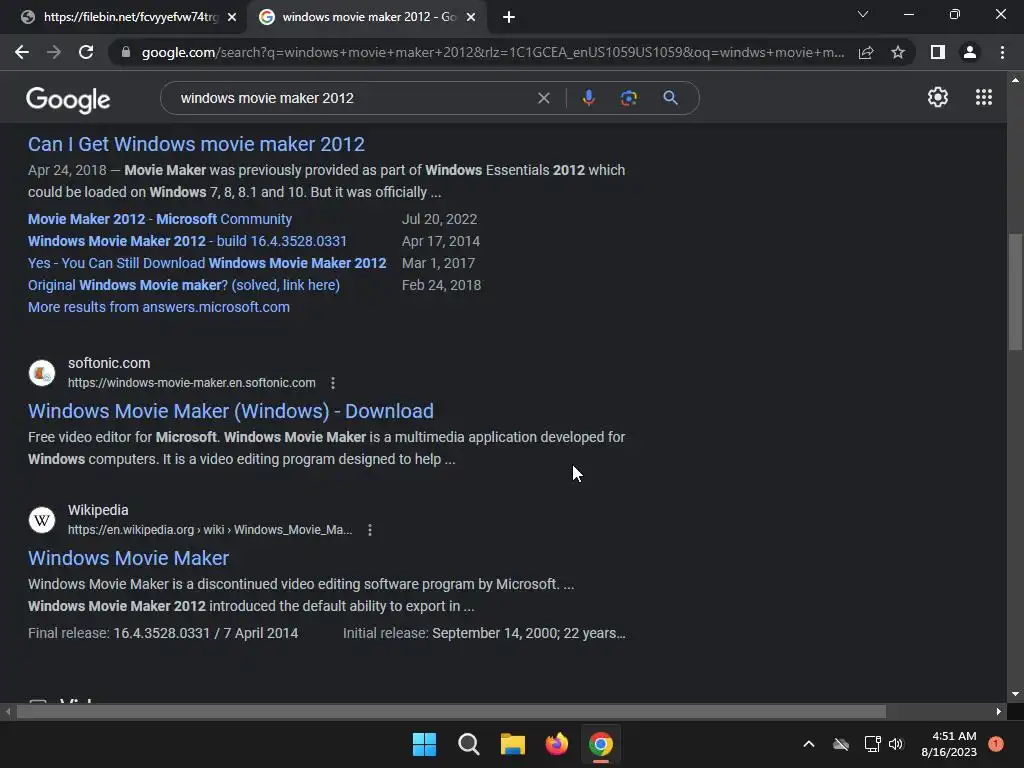1024x768 pixels.
Task: Open Windows taskbar search
Action: pyautogui.click(x=468, y=744)
